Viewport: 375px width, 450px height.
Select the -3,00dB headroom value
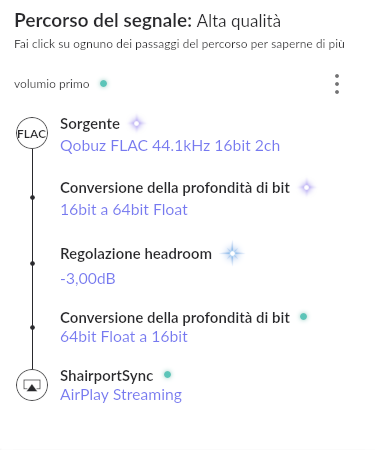88,279
